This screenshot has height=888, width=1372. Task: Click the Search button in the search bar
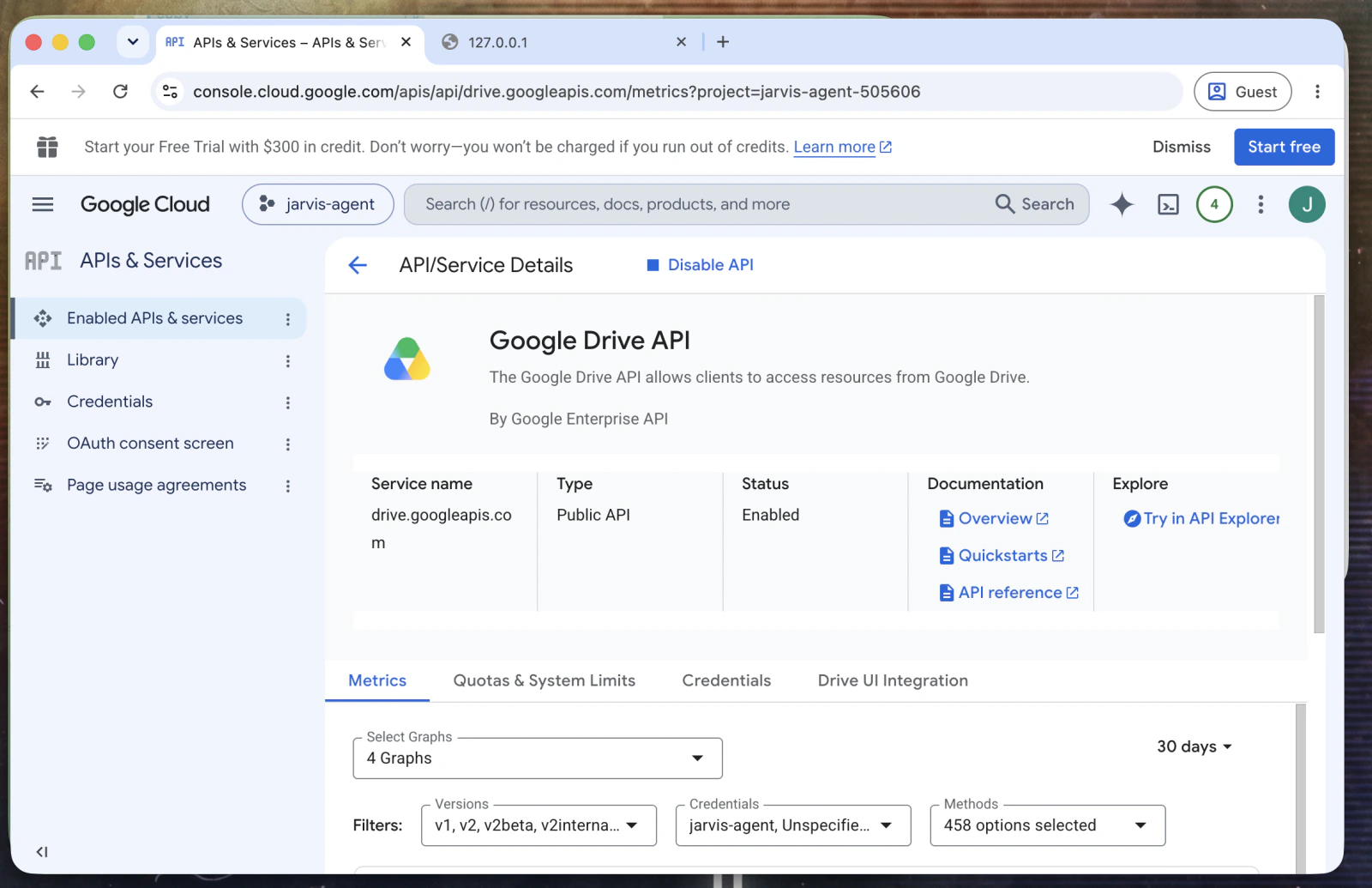(x=1035, y=204)
